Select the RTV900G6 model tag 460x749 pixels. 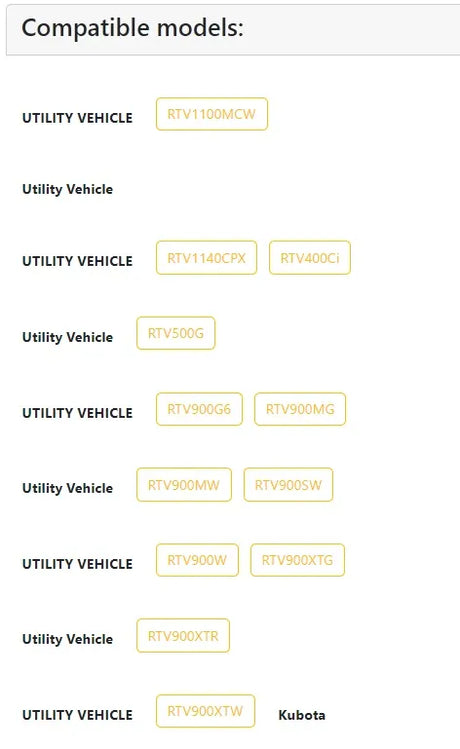tap(199, 409)
